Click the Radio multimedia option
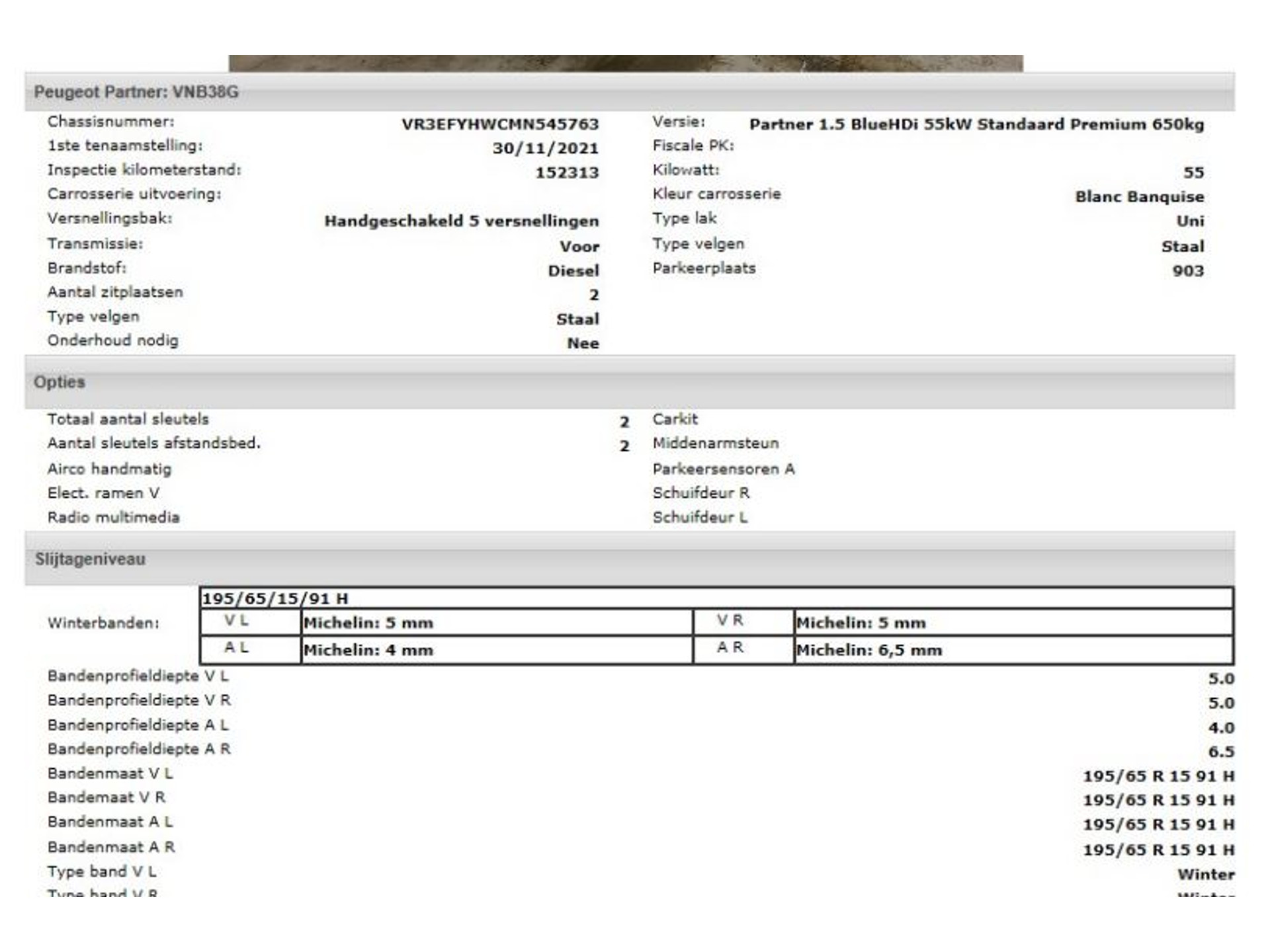 tap(113, 518)
